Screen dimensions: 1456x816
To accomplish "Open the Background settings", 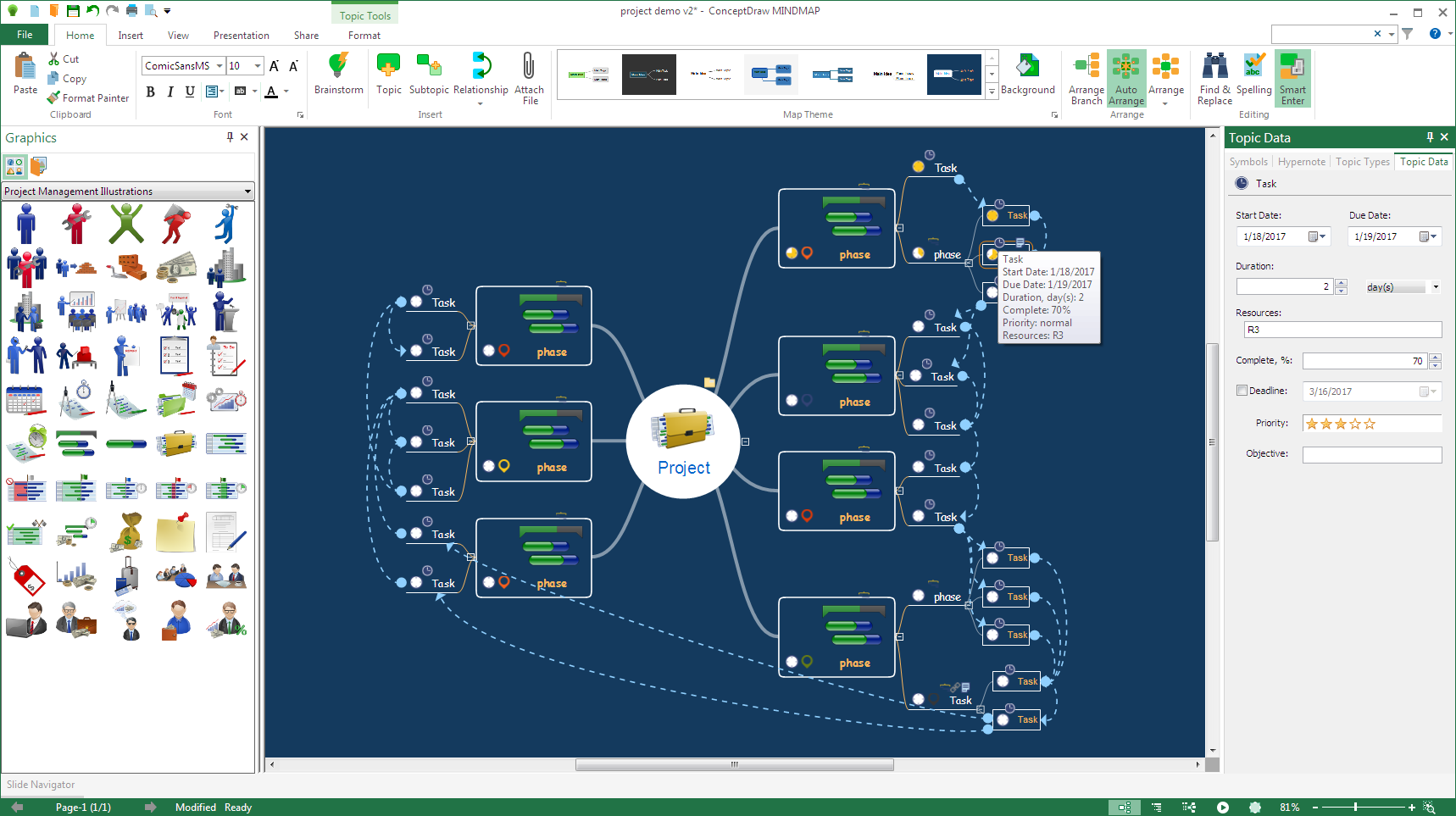I will coord(1027,75).
